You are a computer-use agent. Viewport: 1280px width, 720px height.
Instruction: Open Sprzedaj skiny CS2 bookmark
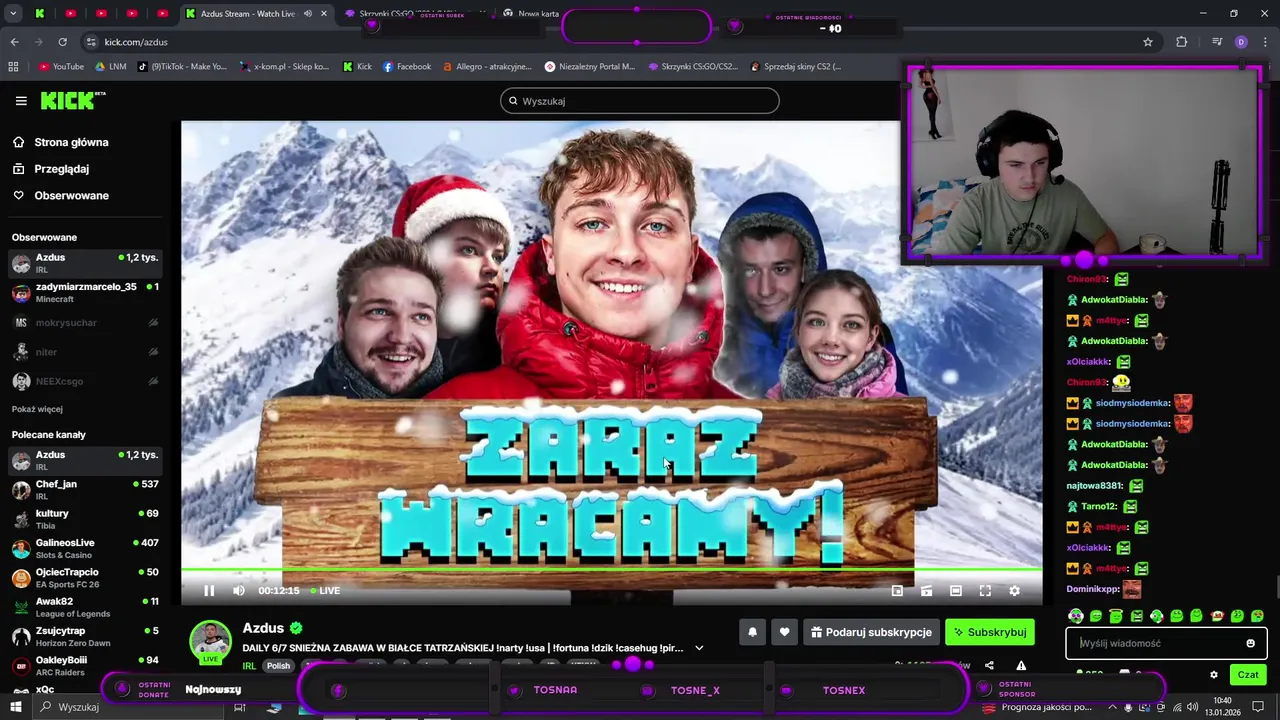pyautogui.click(x=795, y=67)
